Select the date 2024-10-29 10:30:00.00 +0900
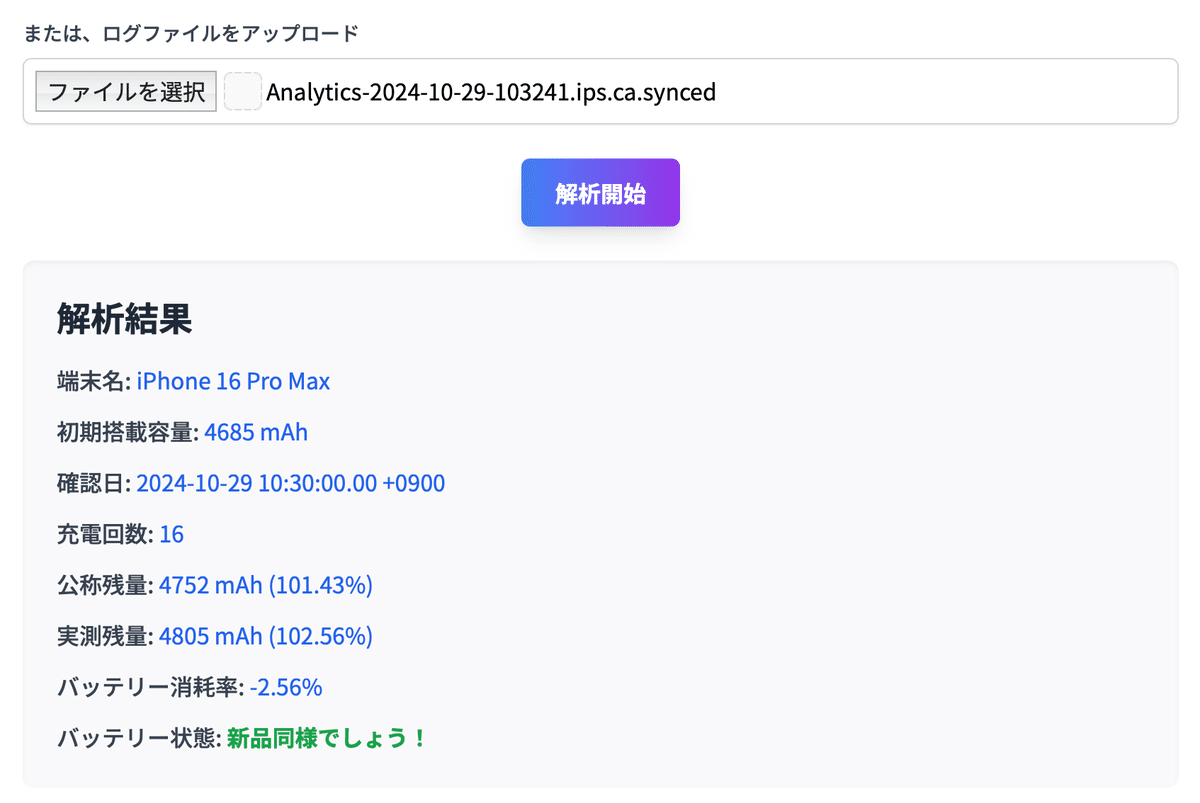Image resolution: width=1200 pixels, height=803 pixels. (291, 483)
